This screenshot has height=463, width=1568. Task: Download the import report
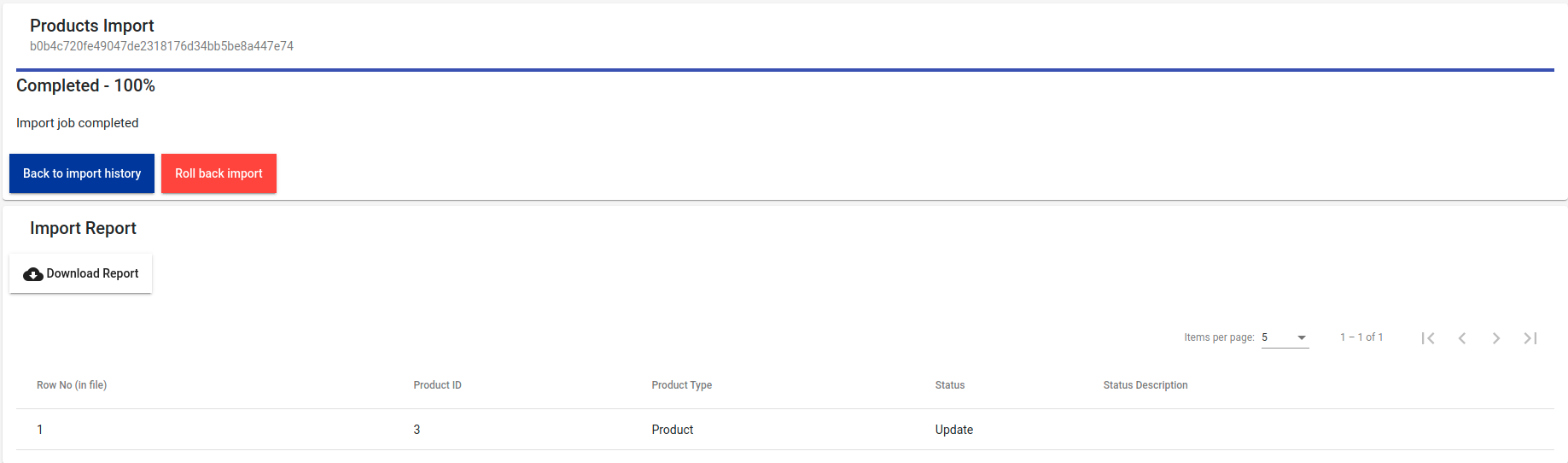pos(81,273)
